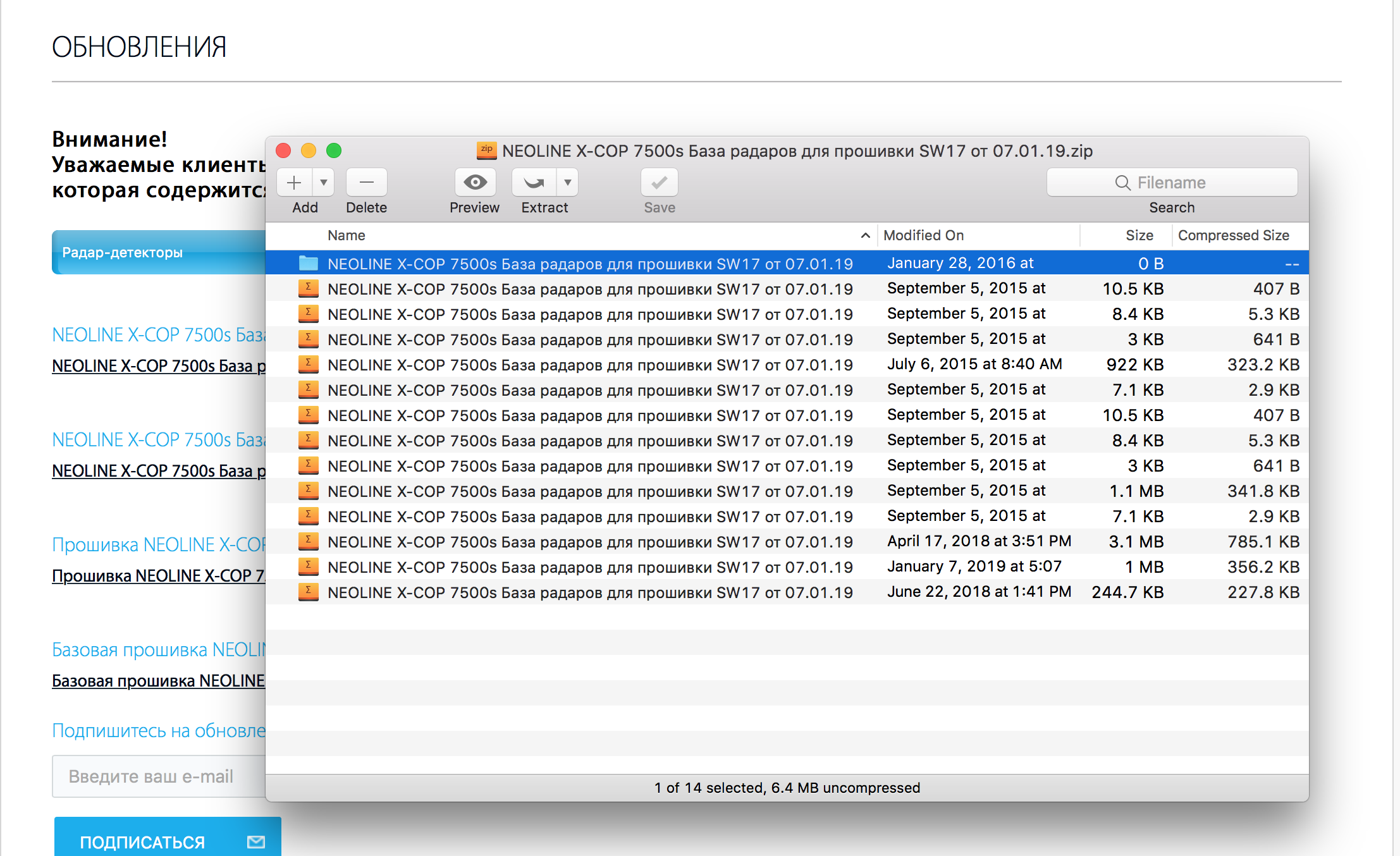
Task: Click the Filename search field
Action: (1172, 183)
